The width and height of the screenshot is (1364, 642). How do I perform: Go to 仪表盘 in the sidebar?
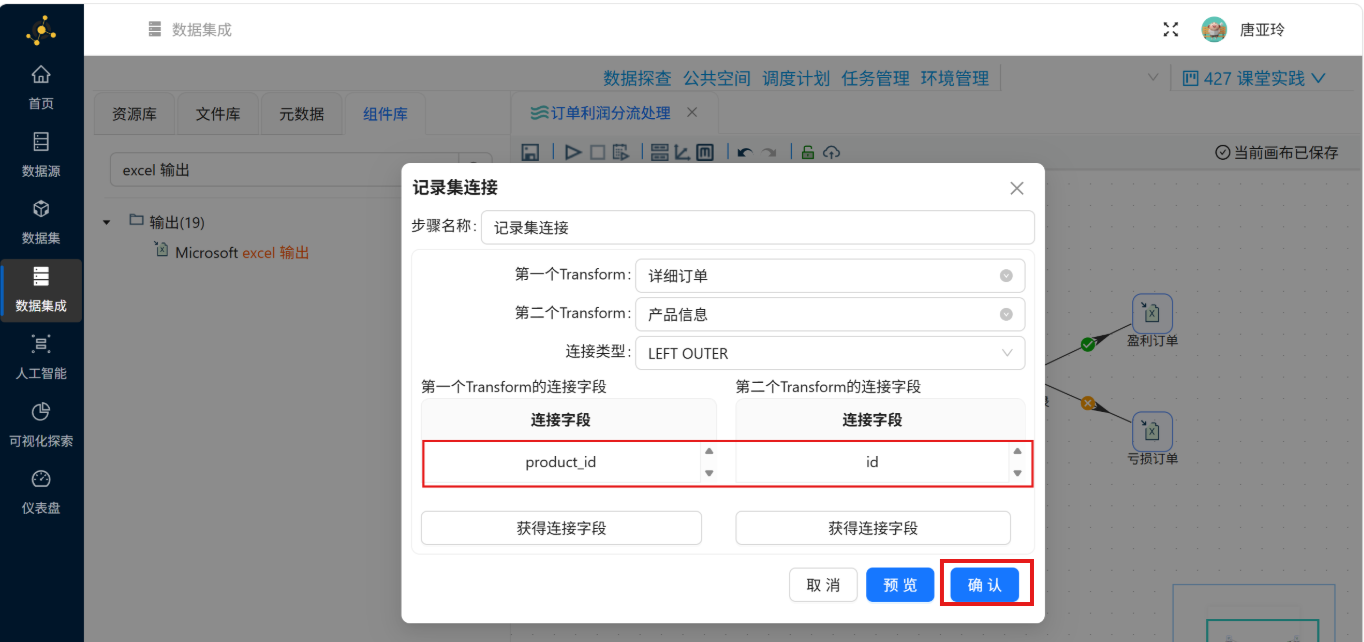[x=41, y=492]
